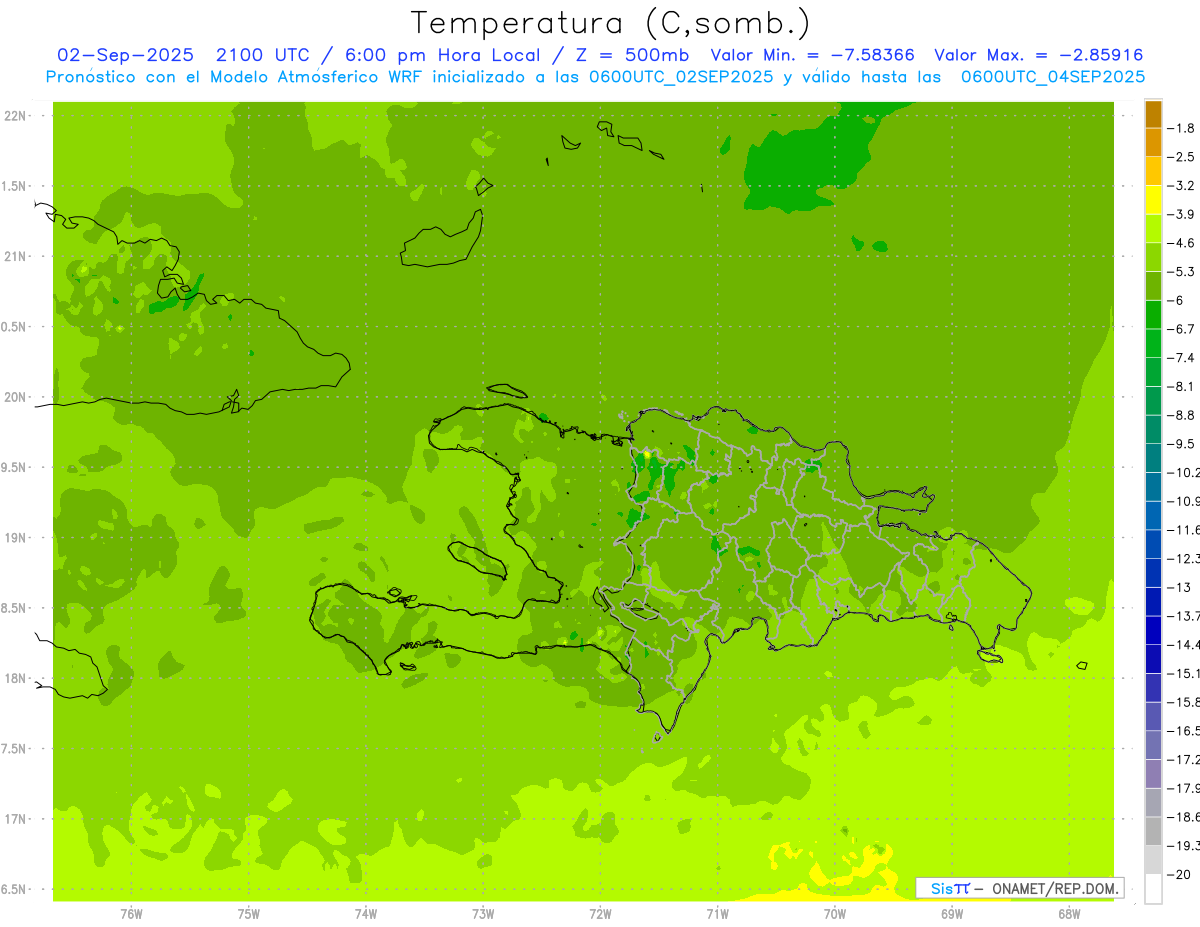1200x927 pixels.
Task: Click the '68W' longitude axis label
Action: pyautogui.click(x=1069, y=913)
